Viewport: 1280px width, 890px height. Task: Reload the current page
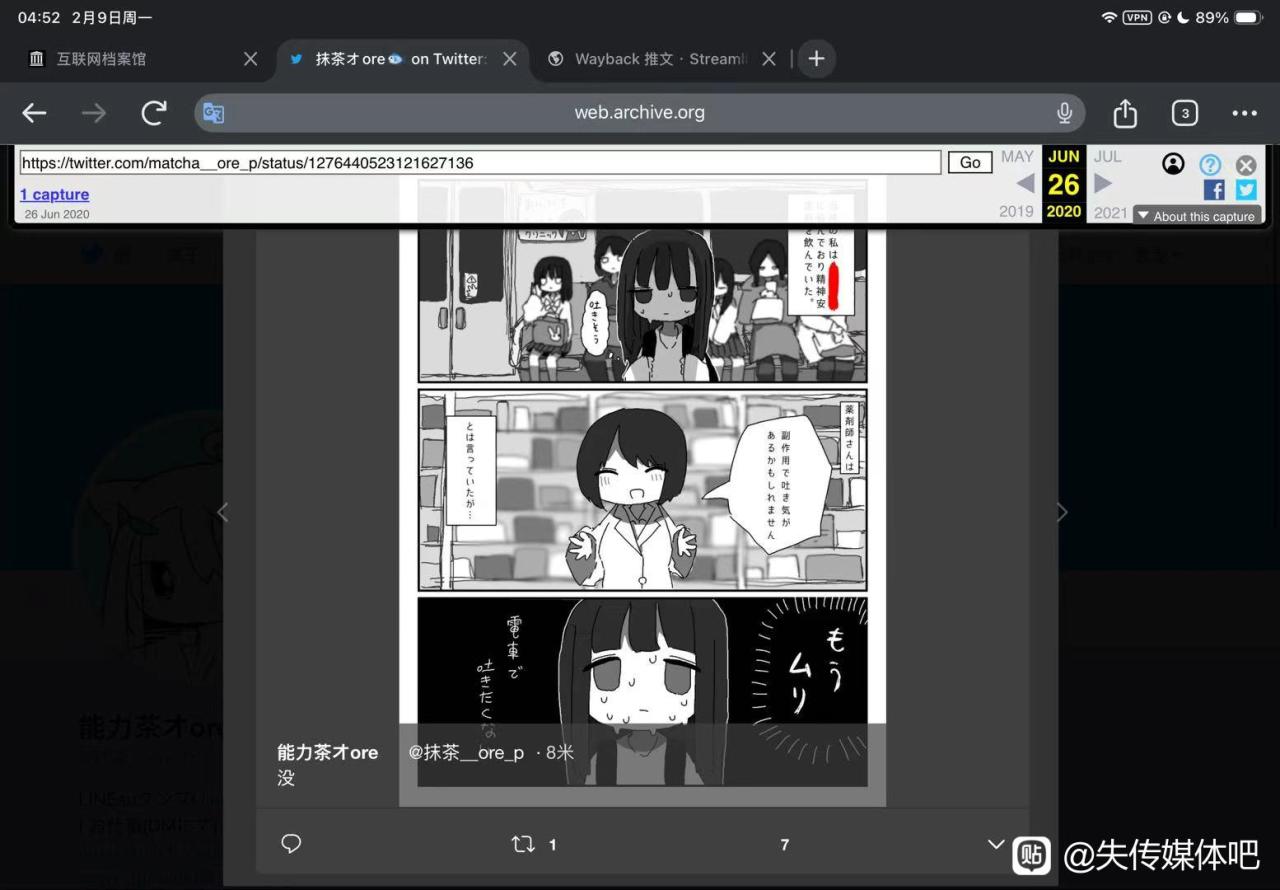tap(154, 113)
